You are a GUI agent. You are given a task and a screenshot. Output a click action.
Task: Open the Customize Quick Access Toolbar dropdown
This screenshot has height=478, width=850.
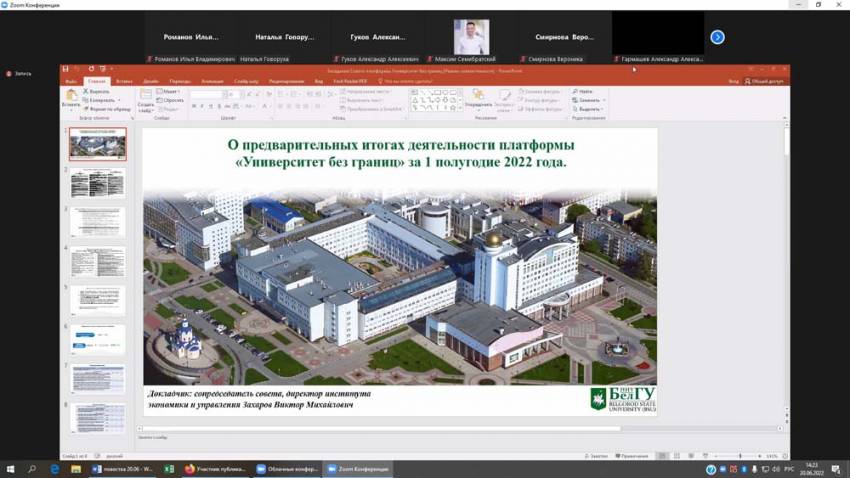coord(112,69)
